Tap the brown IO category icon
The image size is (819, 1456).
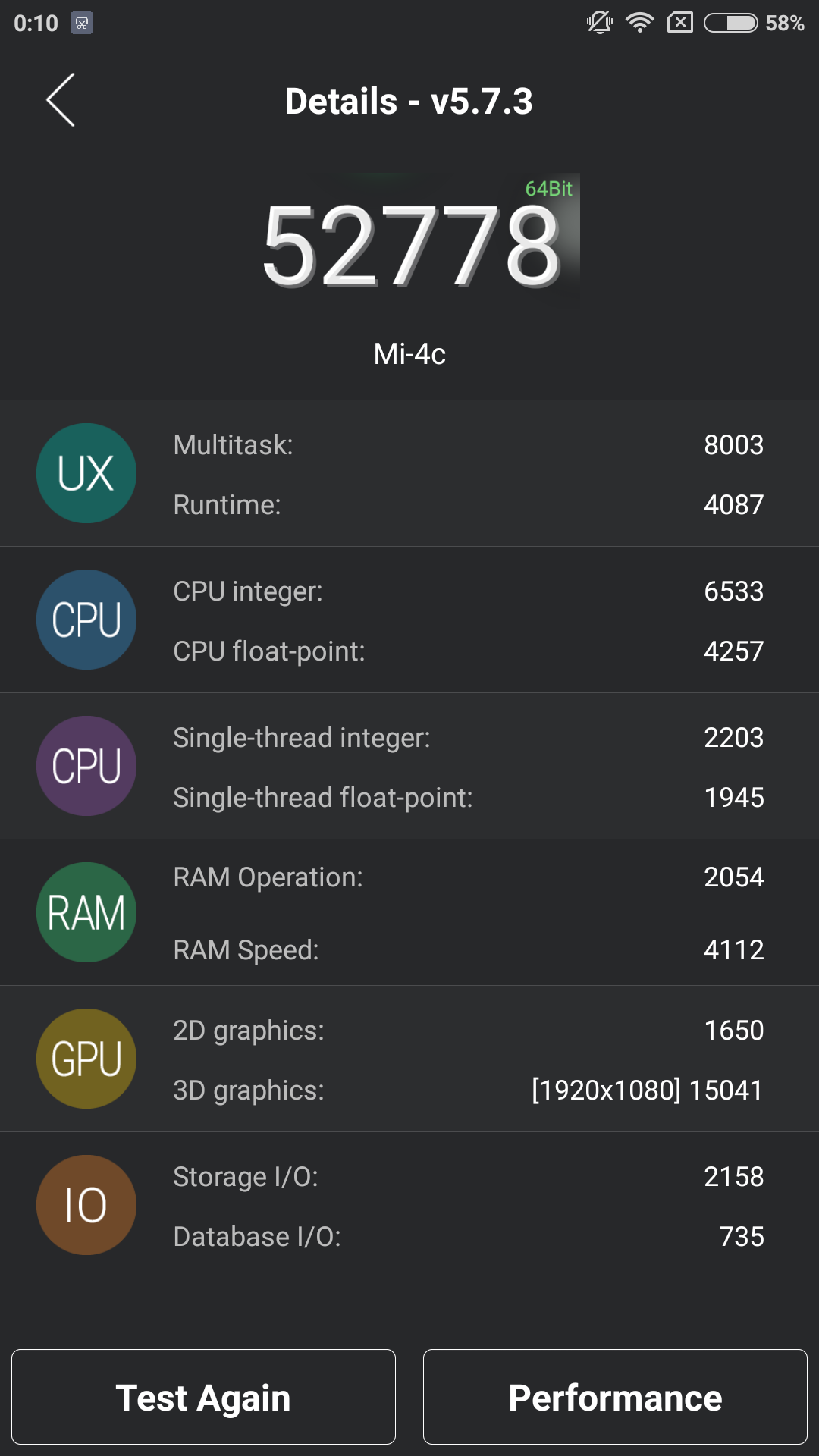[86, 1205]
